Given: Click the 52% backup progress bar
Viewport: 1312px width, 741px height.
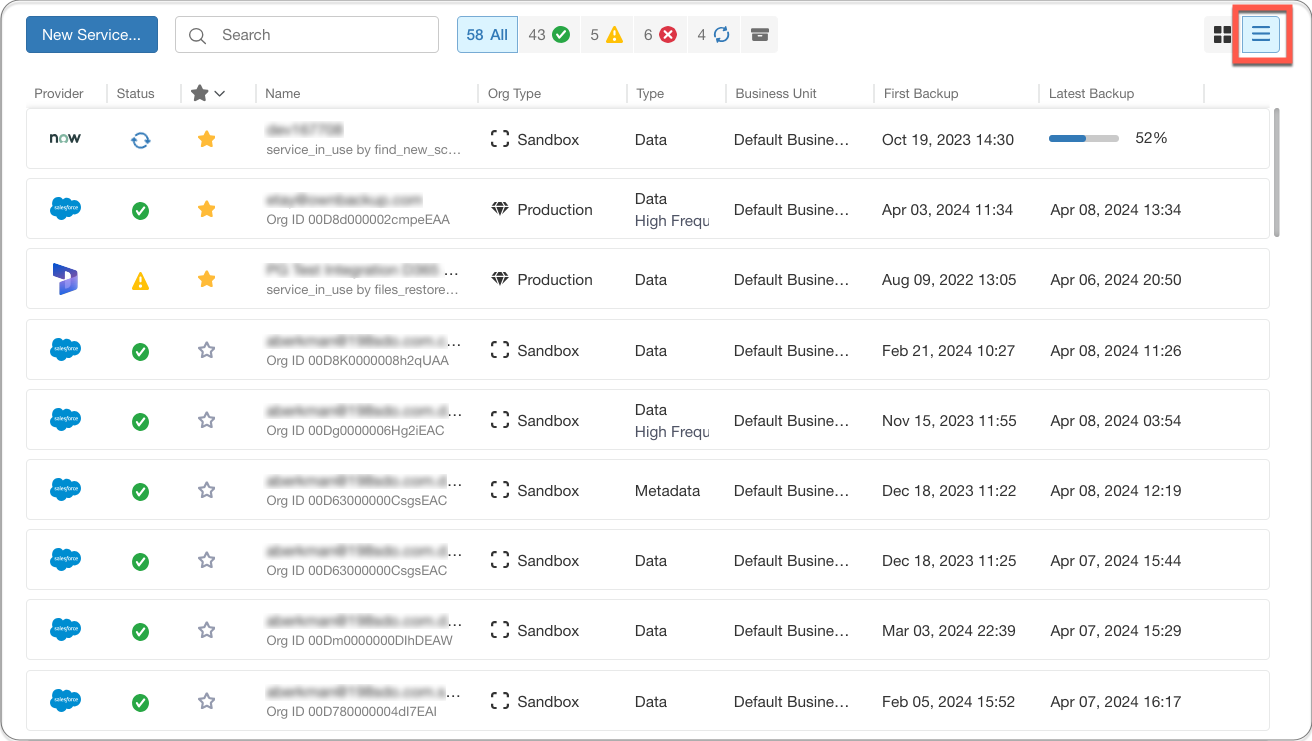Looking at the screenshot, I should [1084, 139].
